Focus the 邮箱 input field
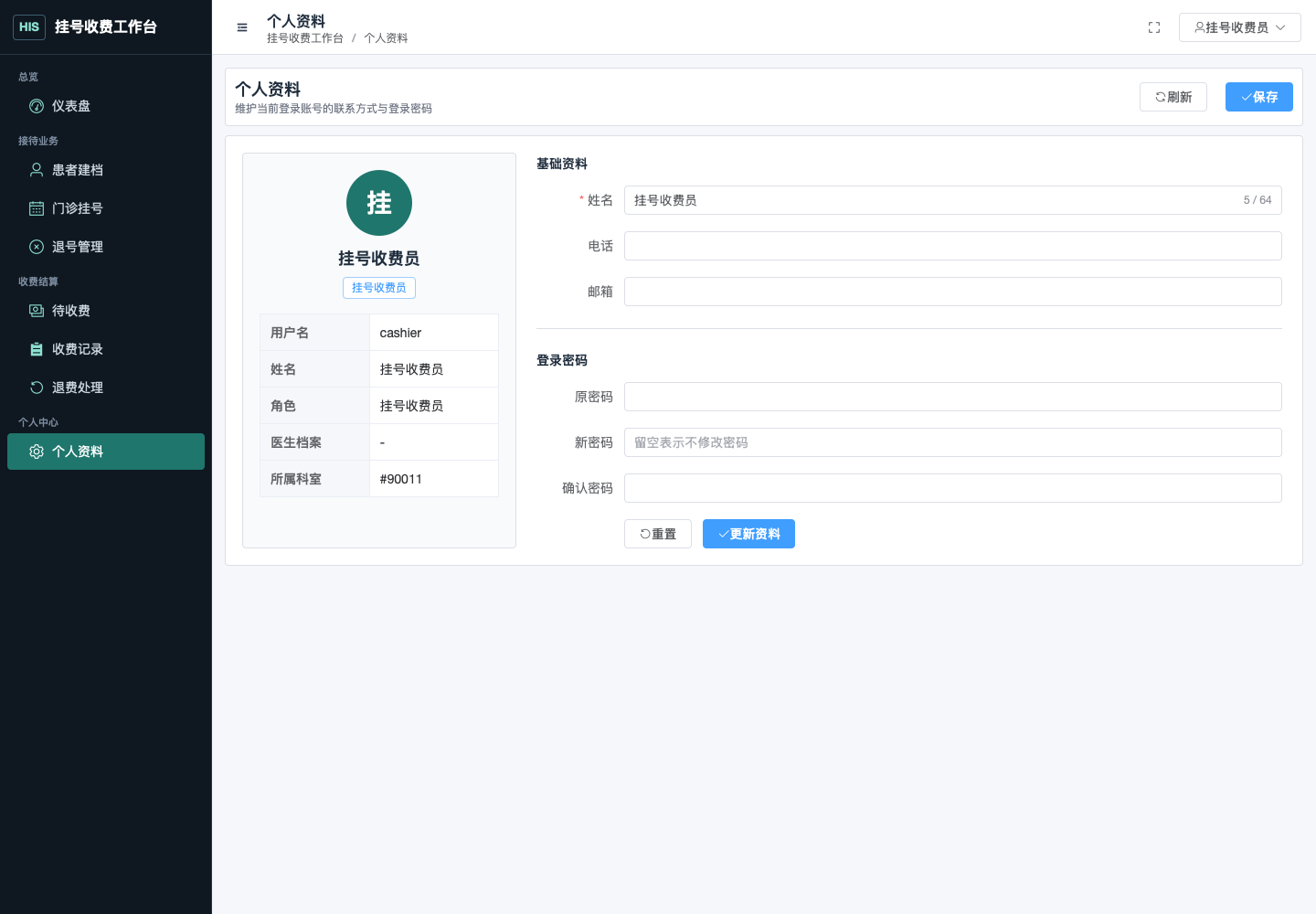 click(x=953, y=292)
